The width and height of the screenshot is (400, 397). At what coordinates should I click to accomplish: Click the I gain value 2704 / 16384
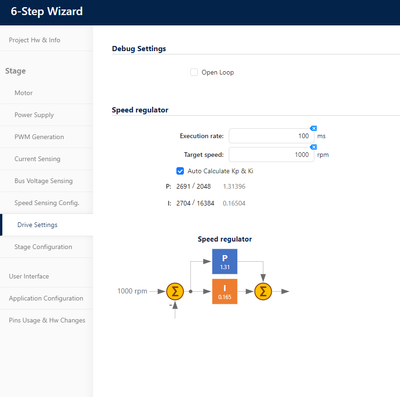tap(195, 203)
